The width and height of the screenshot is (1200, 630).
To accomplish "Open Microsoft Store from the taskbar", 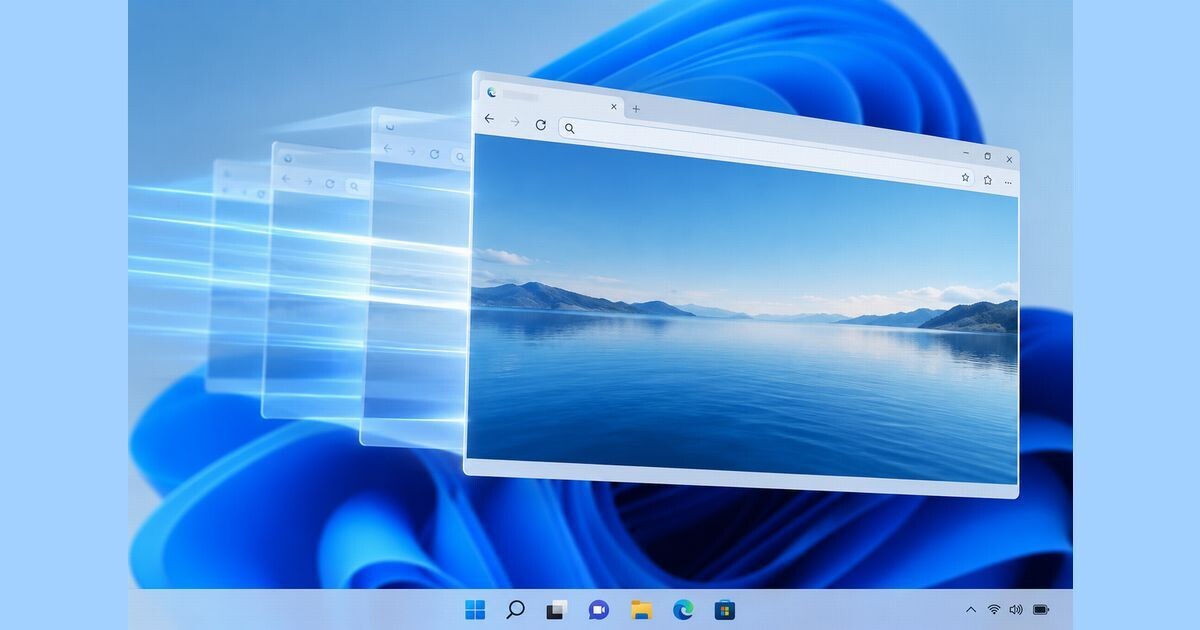I will tap(725, 609).
